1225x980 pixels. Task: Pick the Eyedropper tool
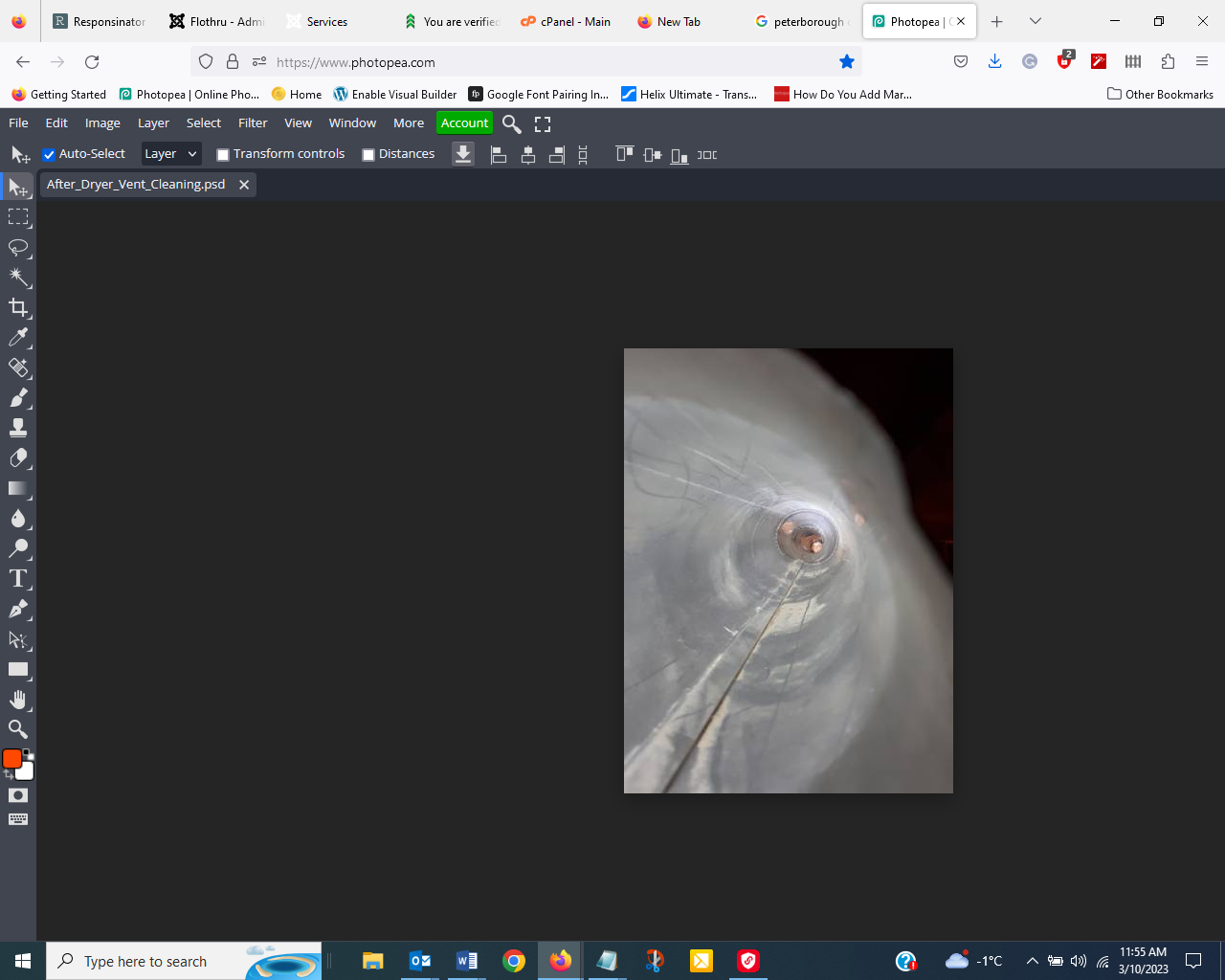tap(18, 338)
